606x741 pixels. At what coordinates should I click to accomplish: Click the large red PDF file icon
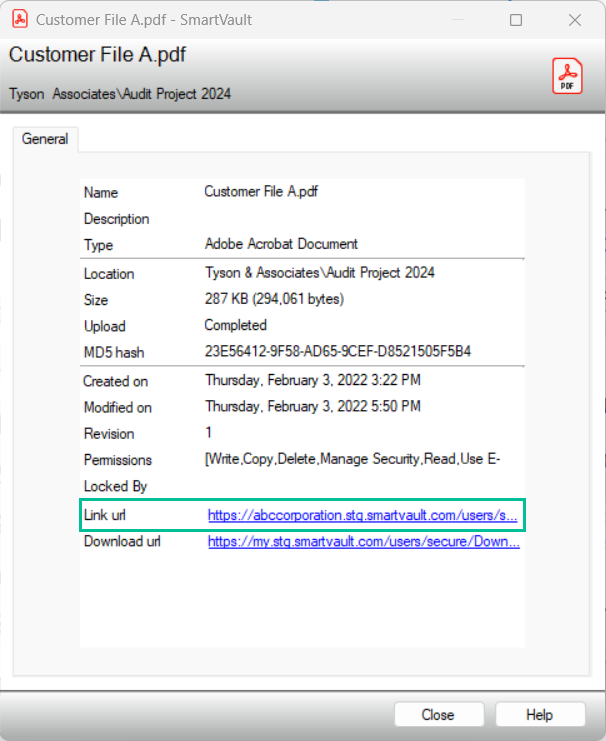(567, 76)
